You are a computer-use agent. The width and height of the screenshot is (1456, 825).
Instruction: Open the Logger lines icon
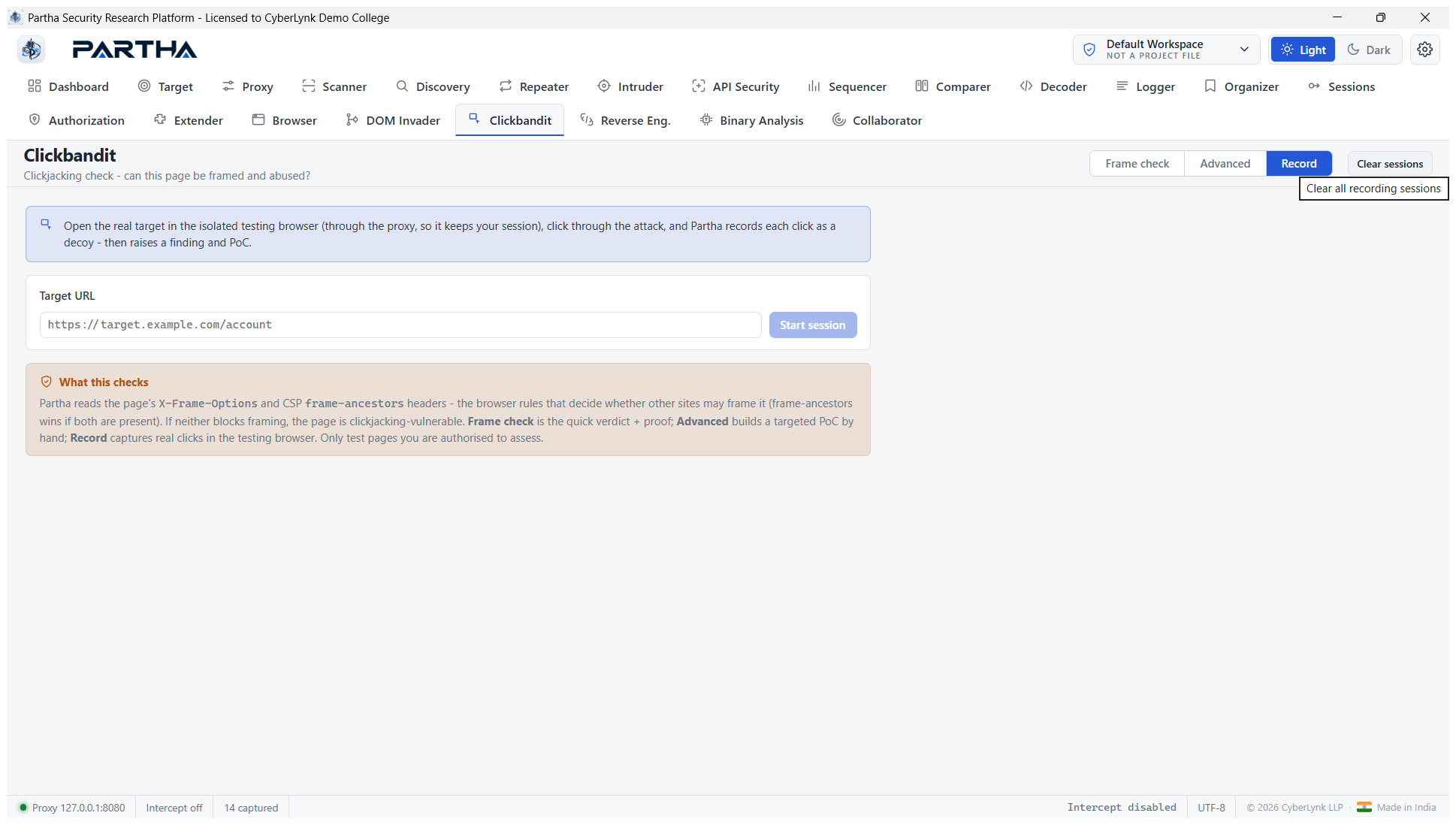coord(1122,86)
